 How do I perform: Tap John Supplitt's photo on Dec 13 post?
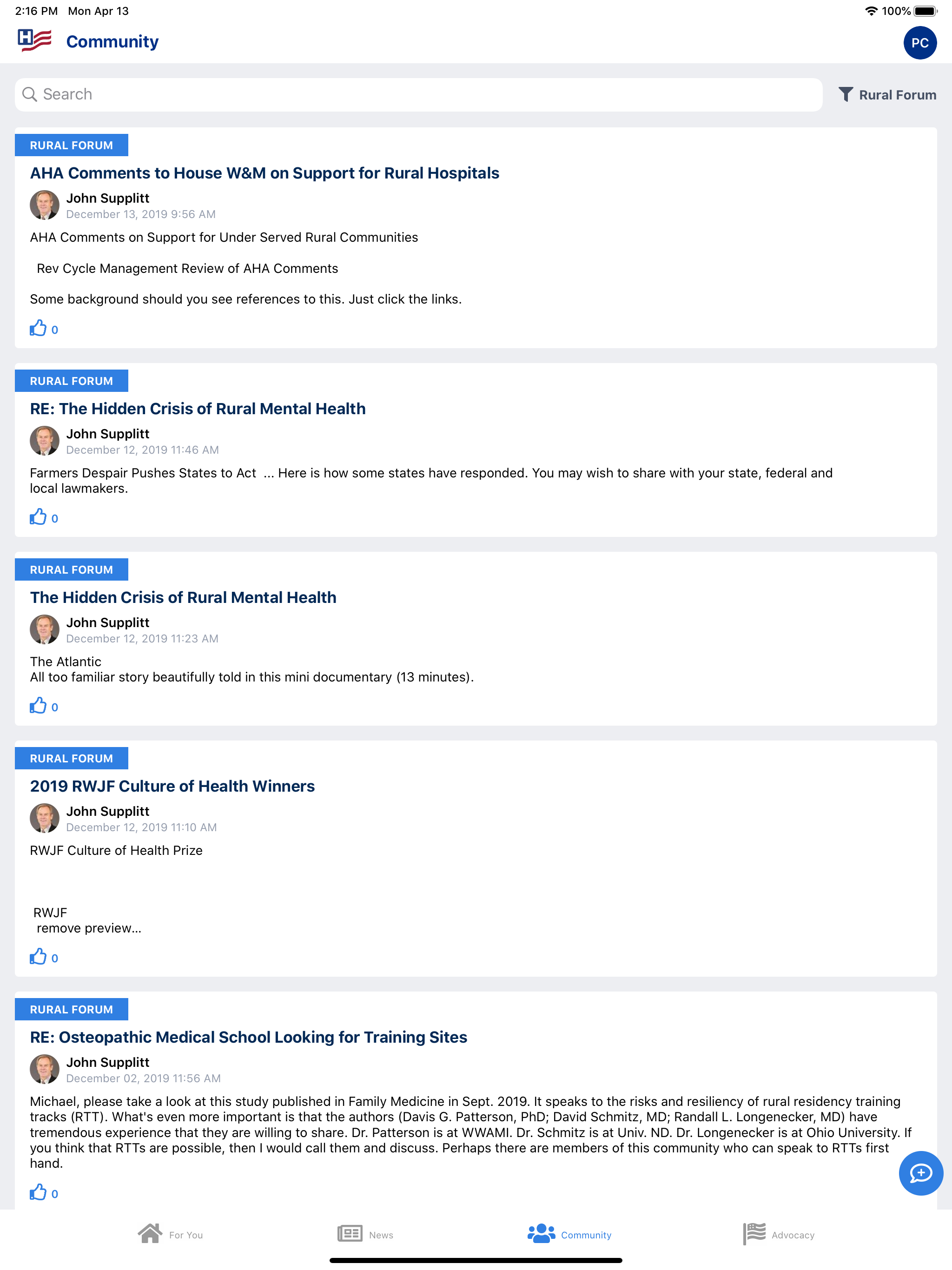tap(45, 205)
